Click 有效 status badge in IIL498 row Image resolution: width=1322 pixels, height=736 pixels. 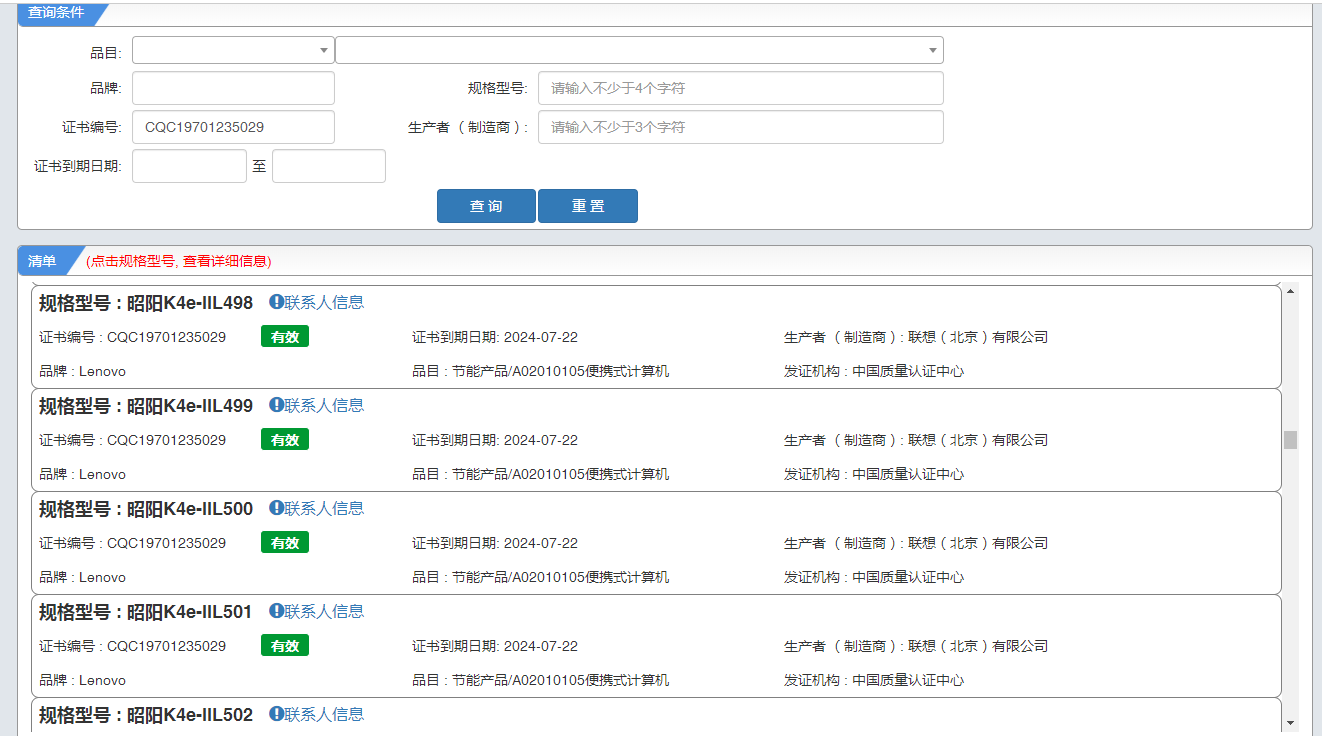[x=285, y=337]
